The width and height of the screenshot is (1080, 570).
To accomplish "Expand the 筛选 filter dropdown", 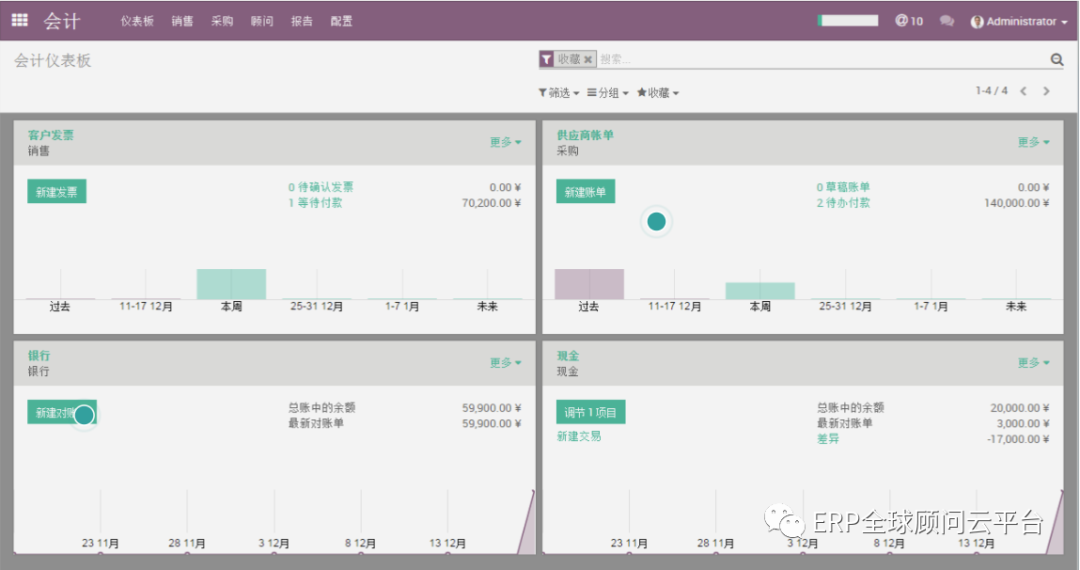I will 558,93.
